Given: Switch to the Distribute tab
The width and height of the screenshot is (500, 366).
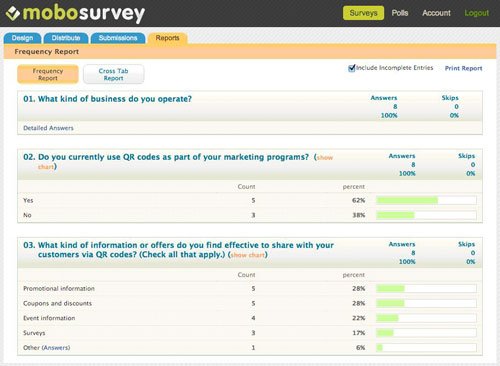Looking at the screenshot, I should 66,38.
